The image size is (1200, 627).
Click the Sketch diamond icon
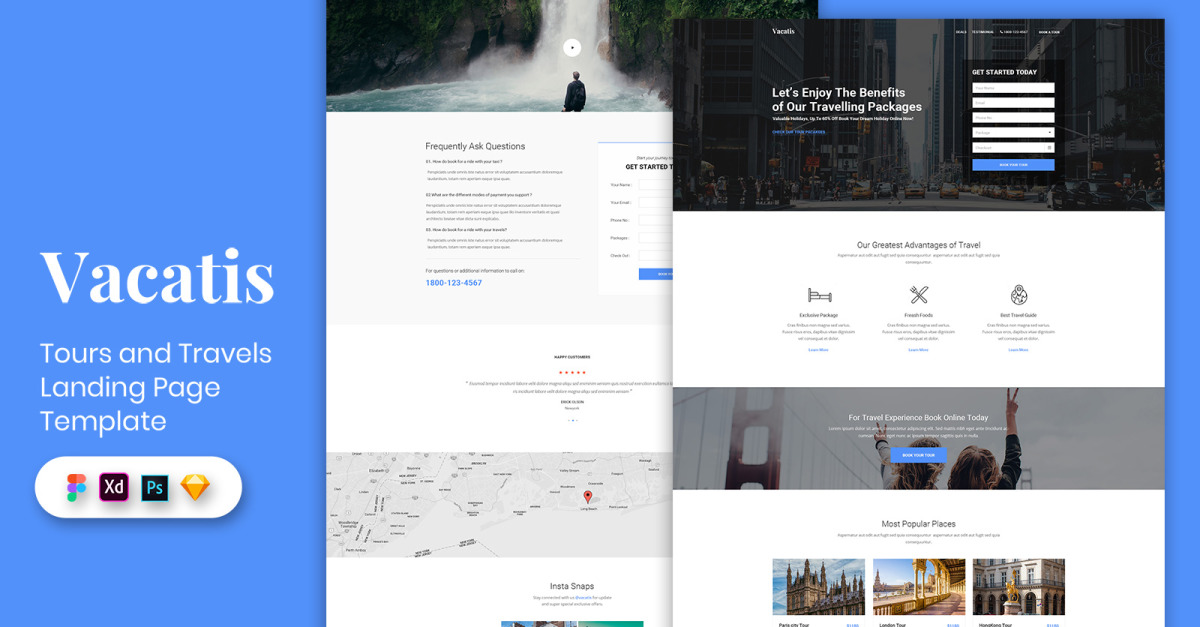(195, 488)
